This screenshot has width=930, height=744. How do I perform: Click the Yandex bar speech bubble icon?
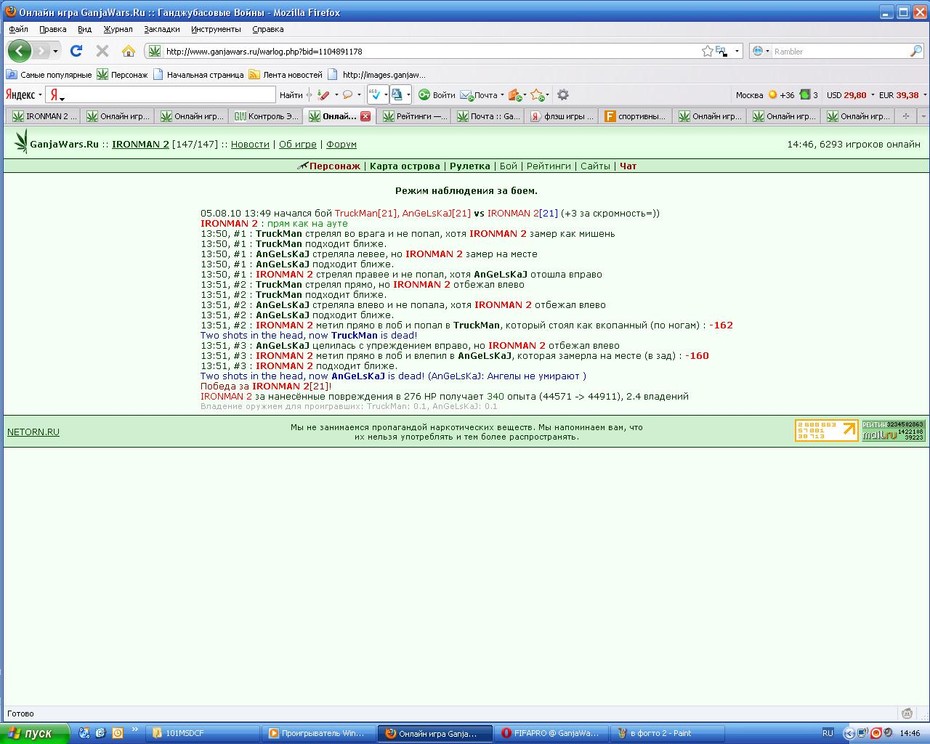(348, 95)
